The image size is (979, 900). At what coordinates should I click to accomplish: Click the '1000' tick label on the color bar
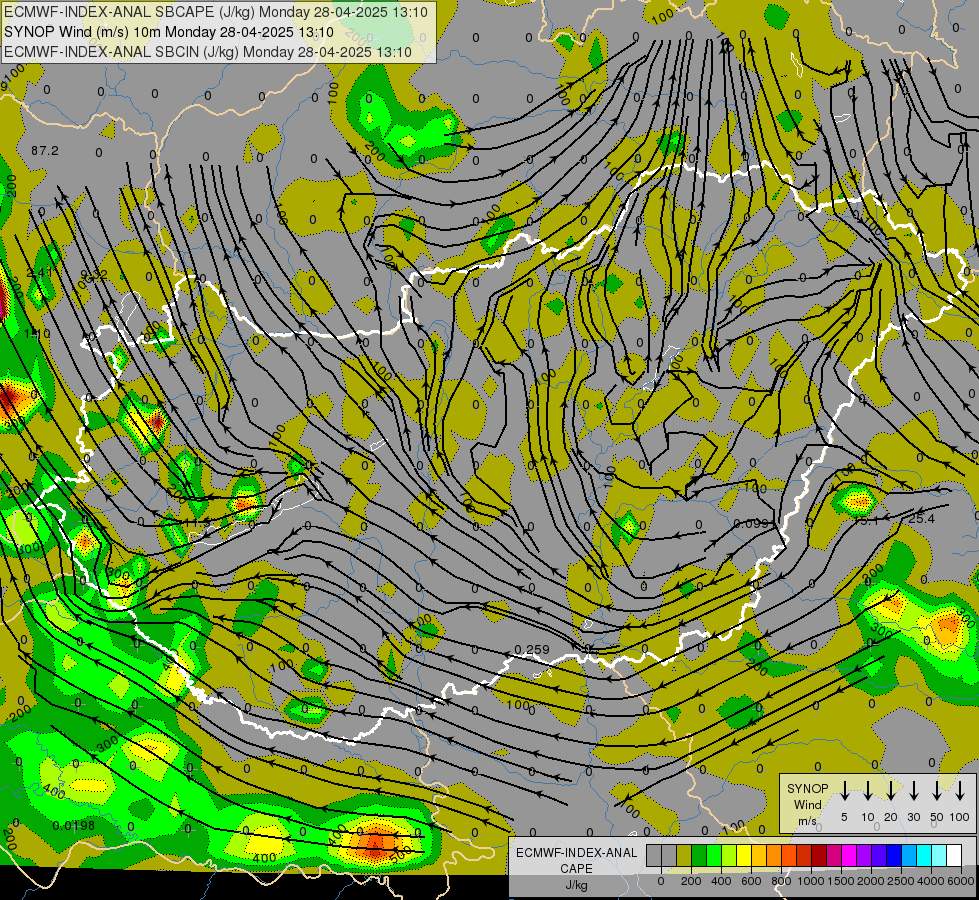[x=810, y=881]
